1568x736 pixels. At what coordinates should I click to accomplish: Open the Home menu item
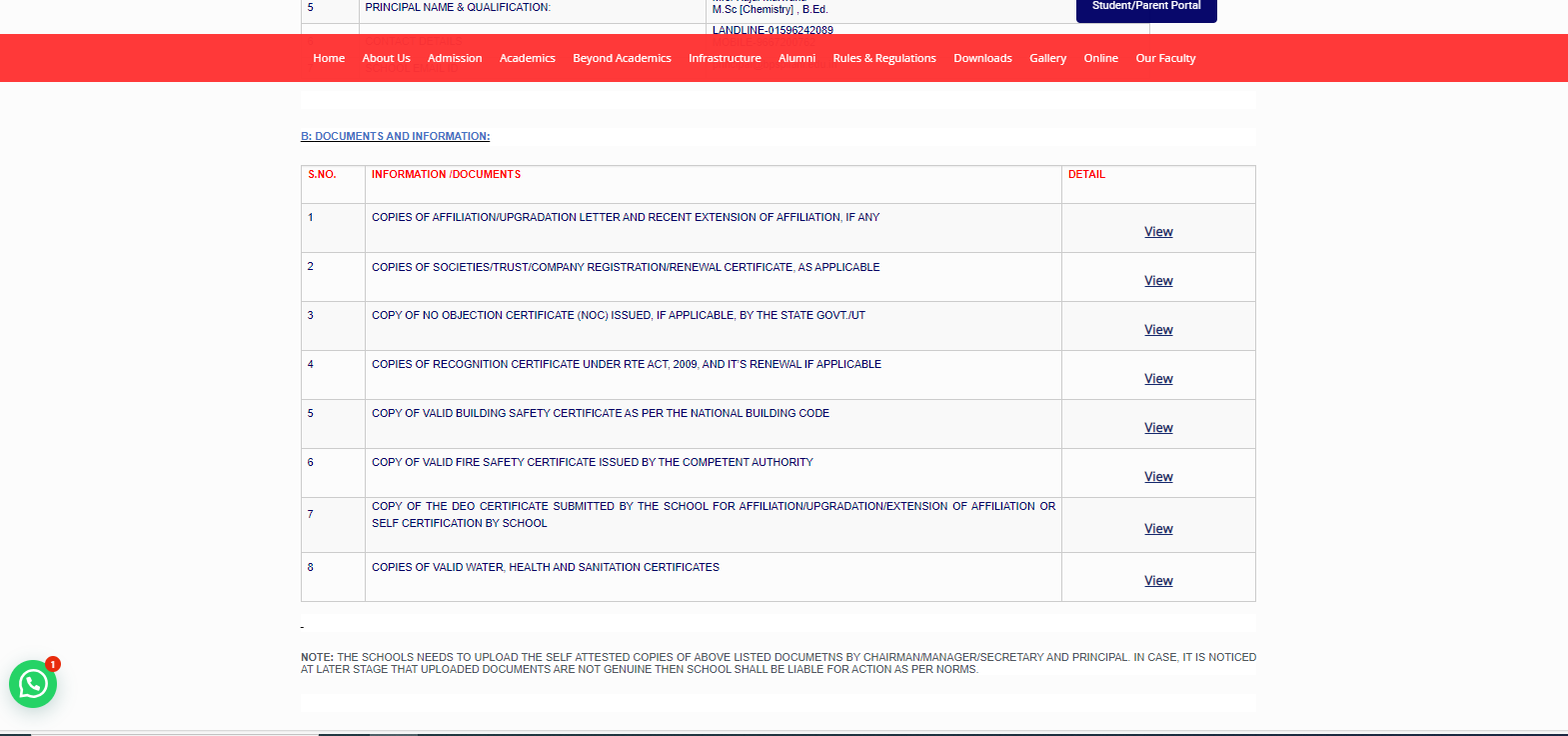[329, 58]
